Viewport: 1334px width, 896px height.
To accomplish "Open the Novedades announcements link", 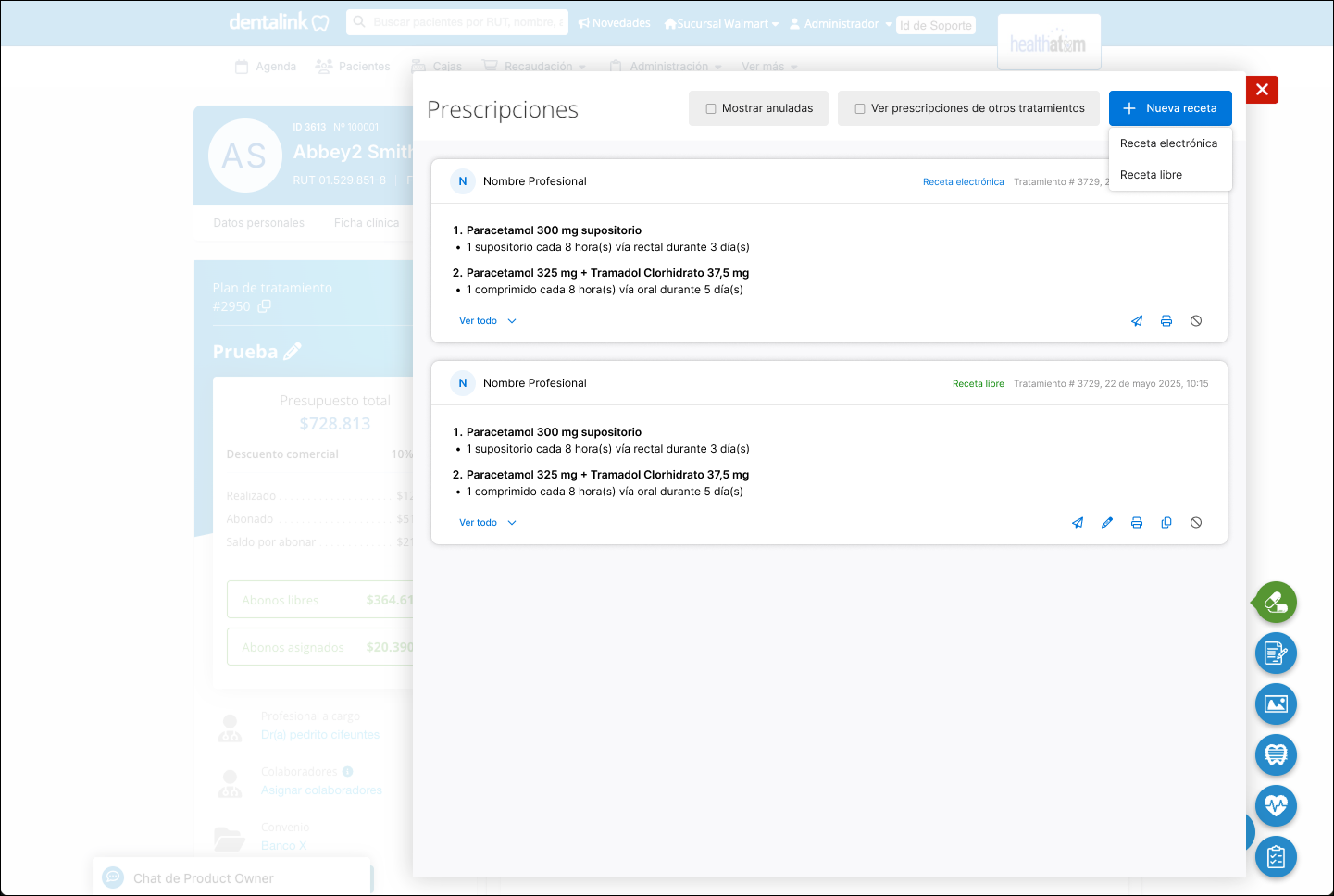I will (615, 23).
